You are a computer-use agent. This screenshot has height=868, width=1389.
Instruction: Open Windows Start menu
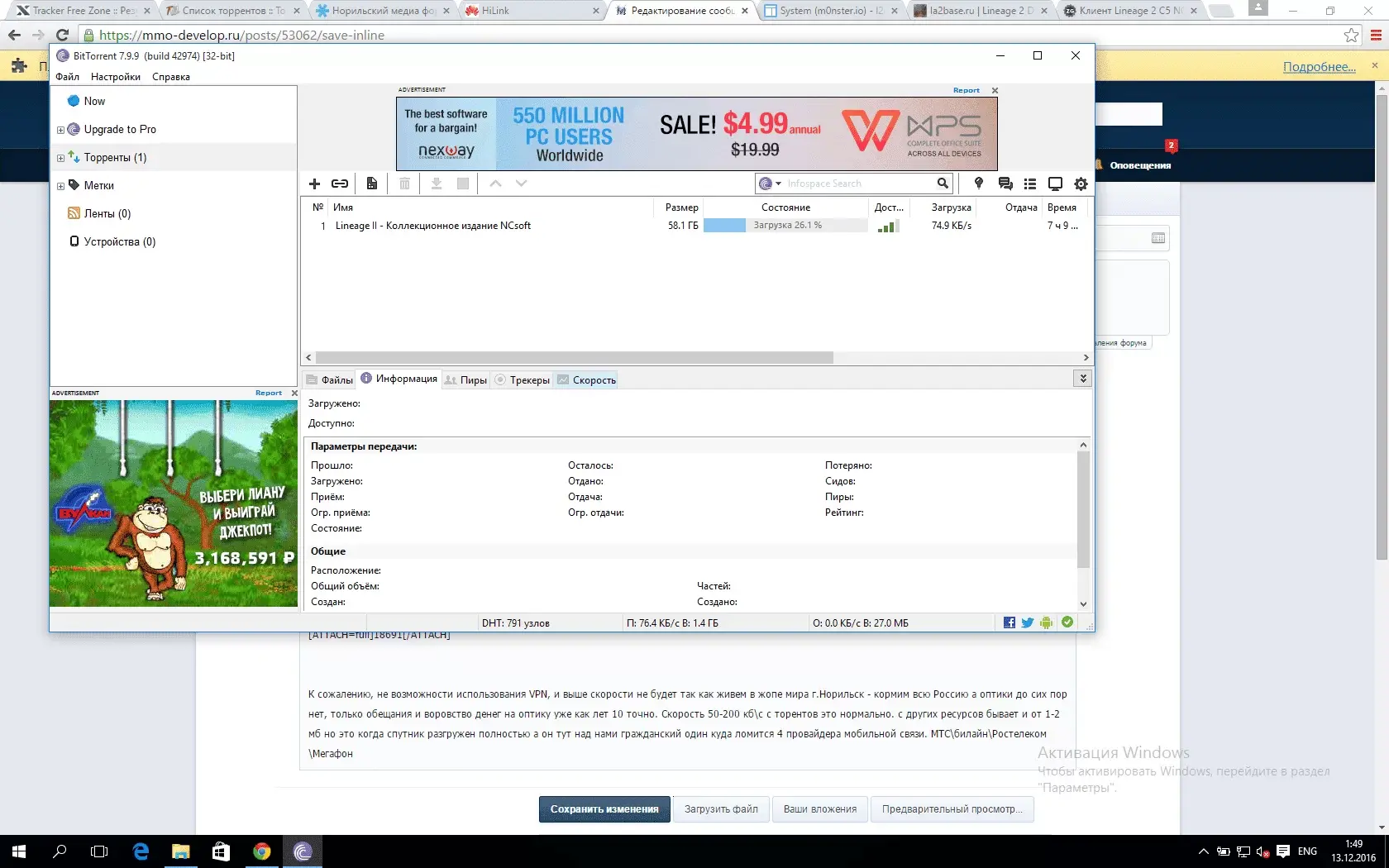pyautogui.click(x=19, y=851)
